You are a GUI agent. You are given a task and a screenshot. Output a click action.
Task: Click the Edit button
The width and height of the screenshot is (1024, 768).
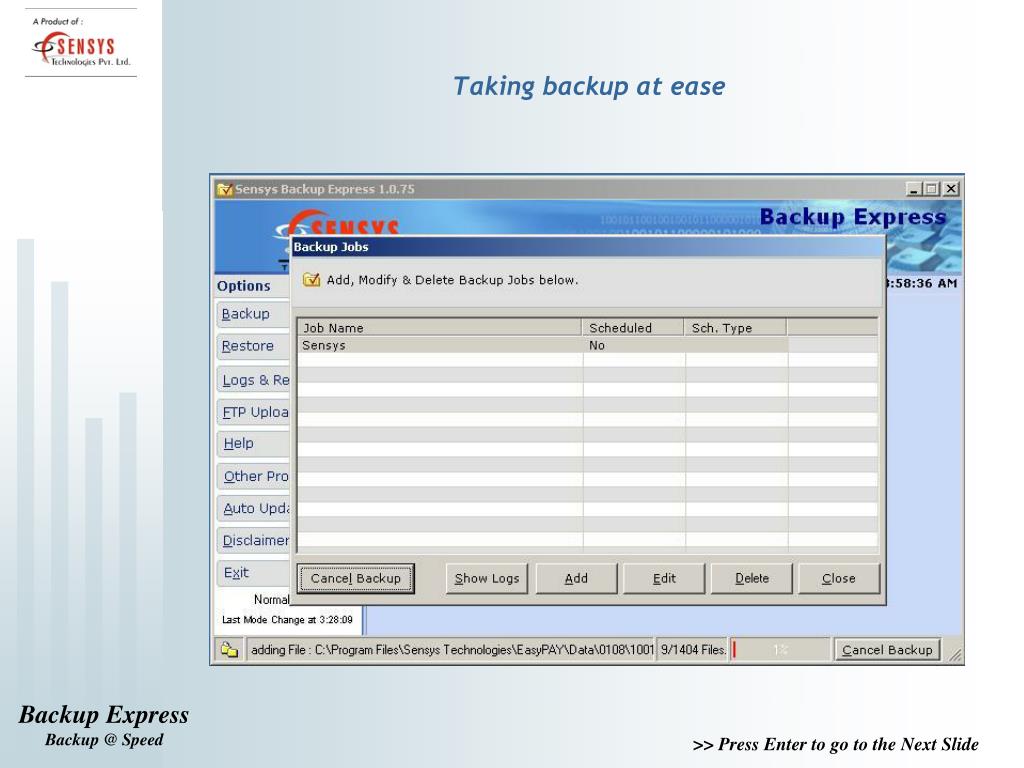[664, 579]
